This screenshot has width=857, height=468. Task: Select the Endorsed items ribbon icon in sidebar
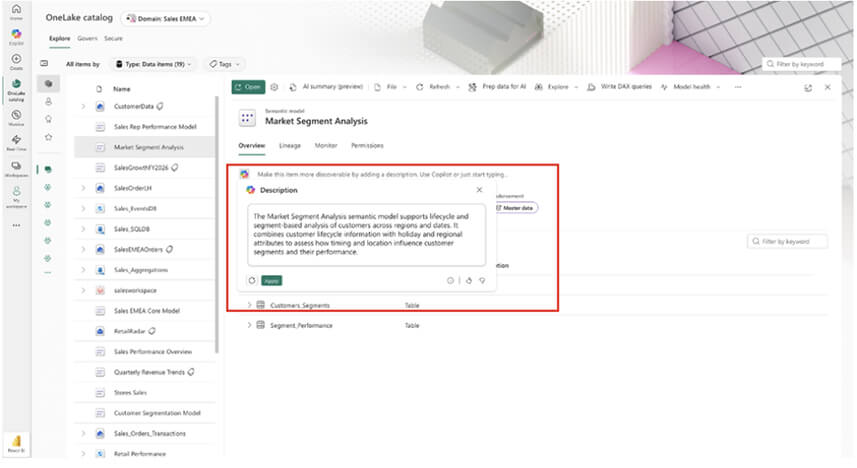48,119
